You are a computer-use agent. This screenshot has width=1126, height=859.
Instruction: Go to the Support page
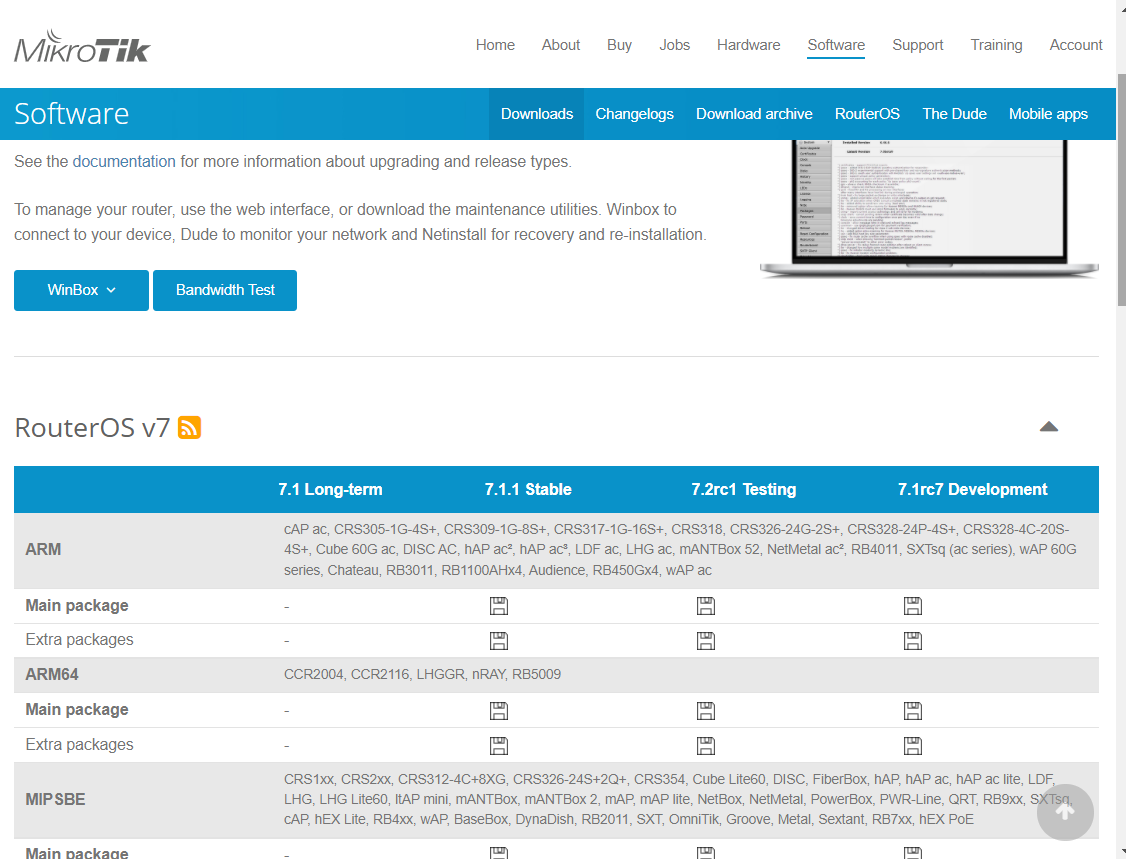point(917,45)
